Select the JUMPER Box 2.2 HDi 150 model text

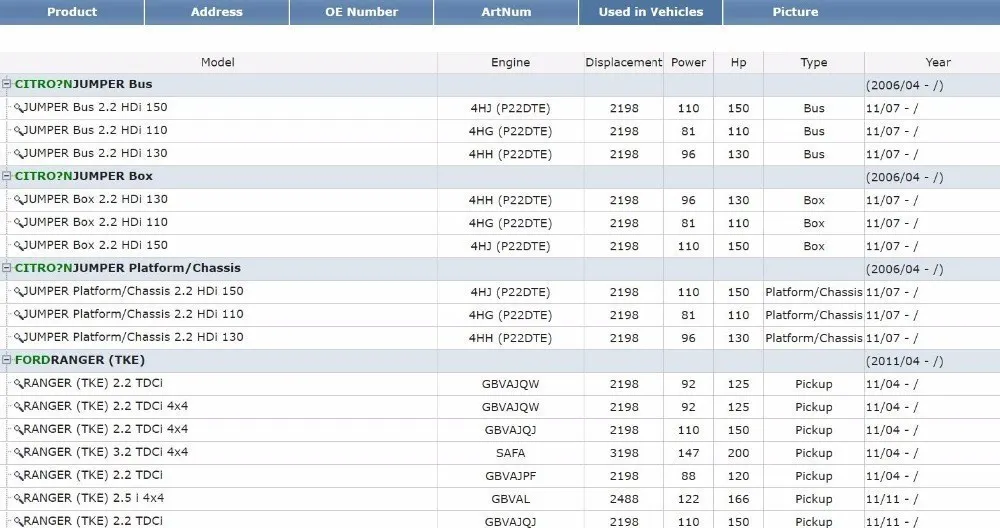click(x=96, y=245)
